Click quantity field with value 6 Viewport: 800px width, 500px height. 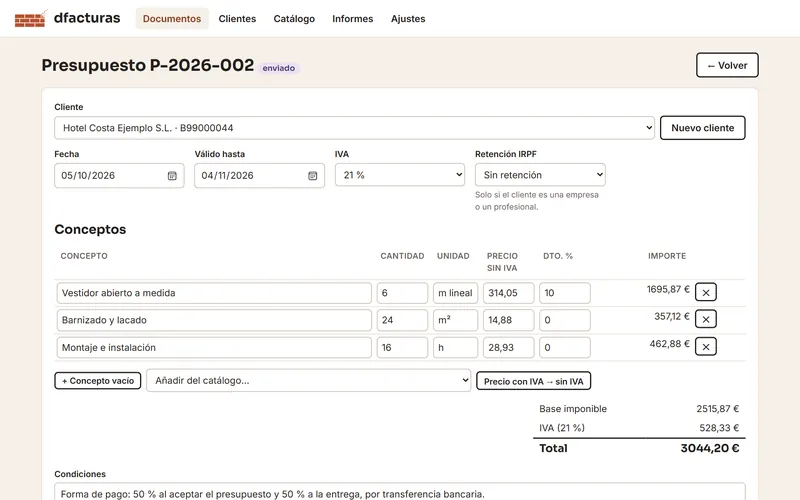click(x=403, y=293)
